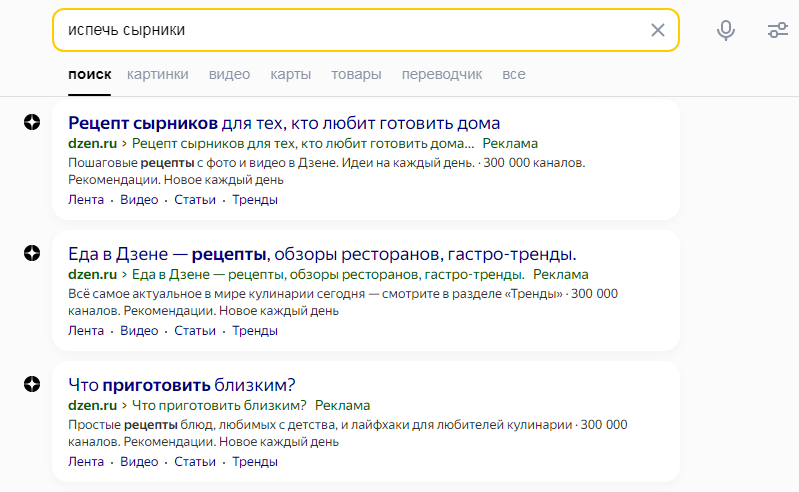Click breadcrumb 'Рецепт сырников для тех, кто любит готовить дома...'
799x492 pixels.
[303, 144]
